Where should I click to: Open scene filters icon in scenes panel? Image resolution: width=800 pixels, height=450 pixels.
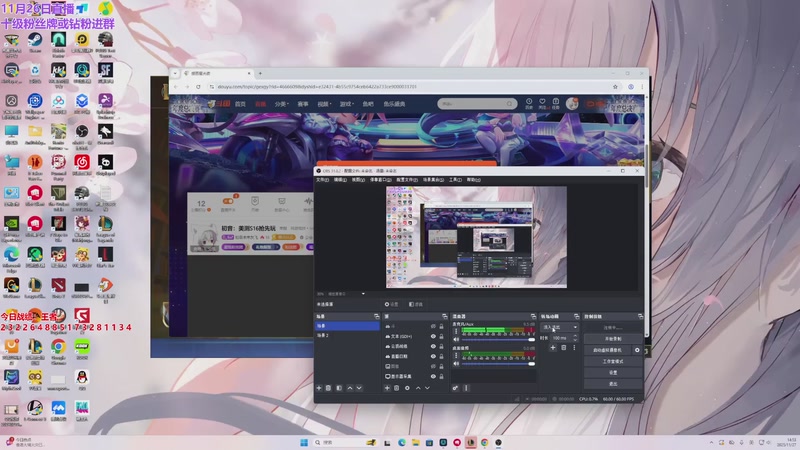click(339, 388)
